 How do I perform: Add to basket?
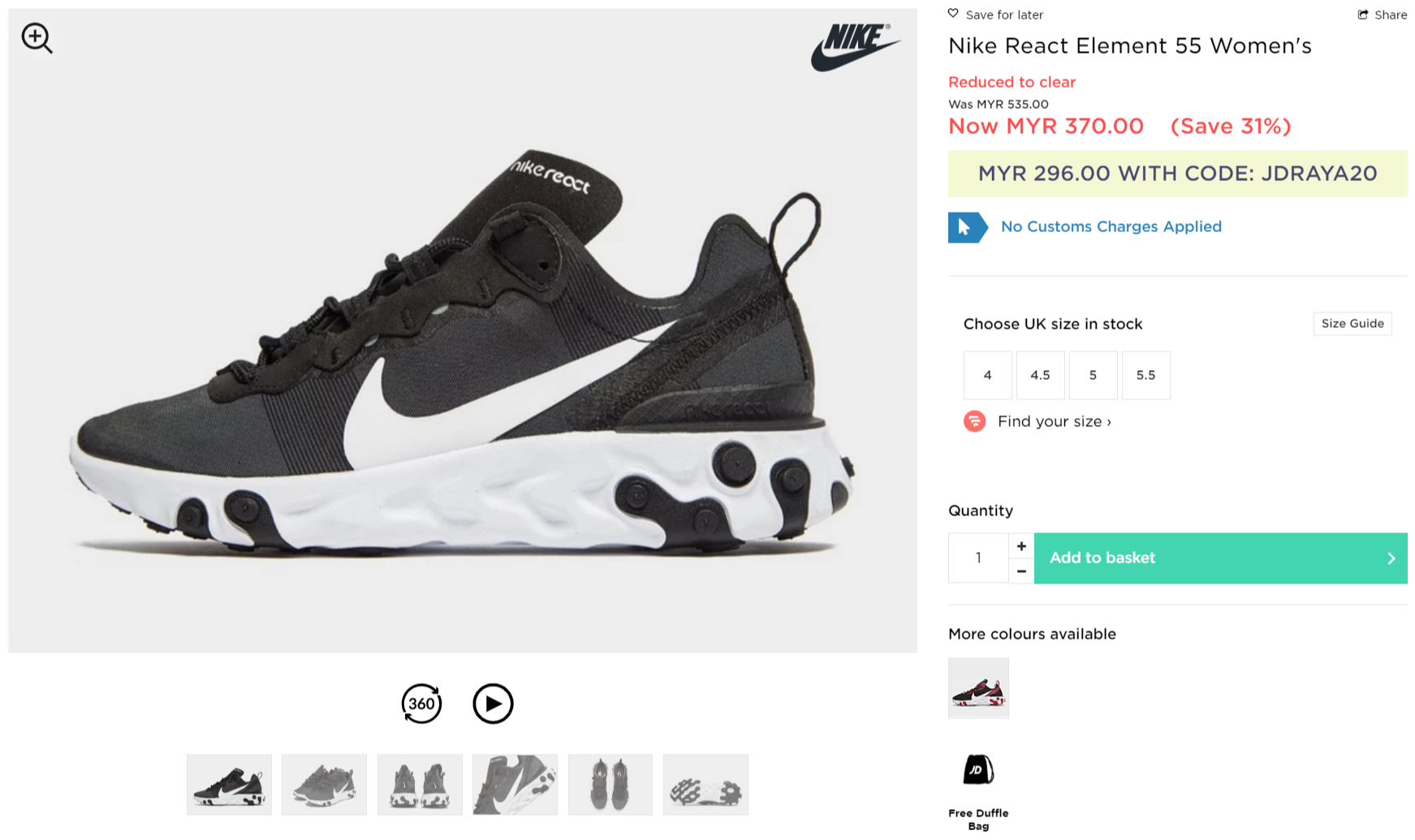coord(1220,558)
